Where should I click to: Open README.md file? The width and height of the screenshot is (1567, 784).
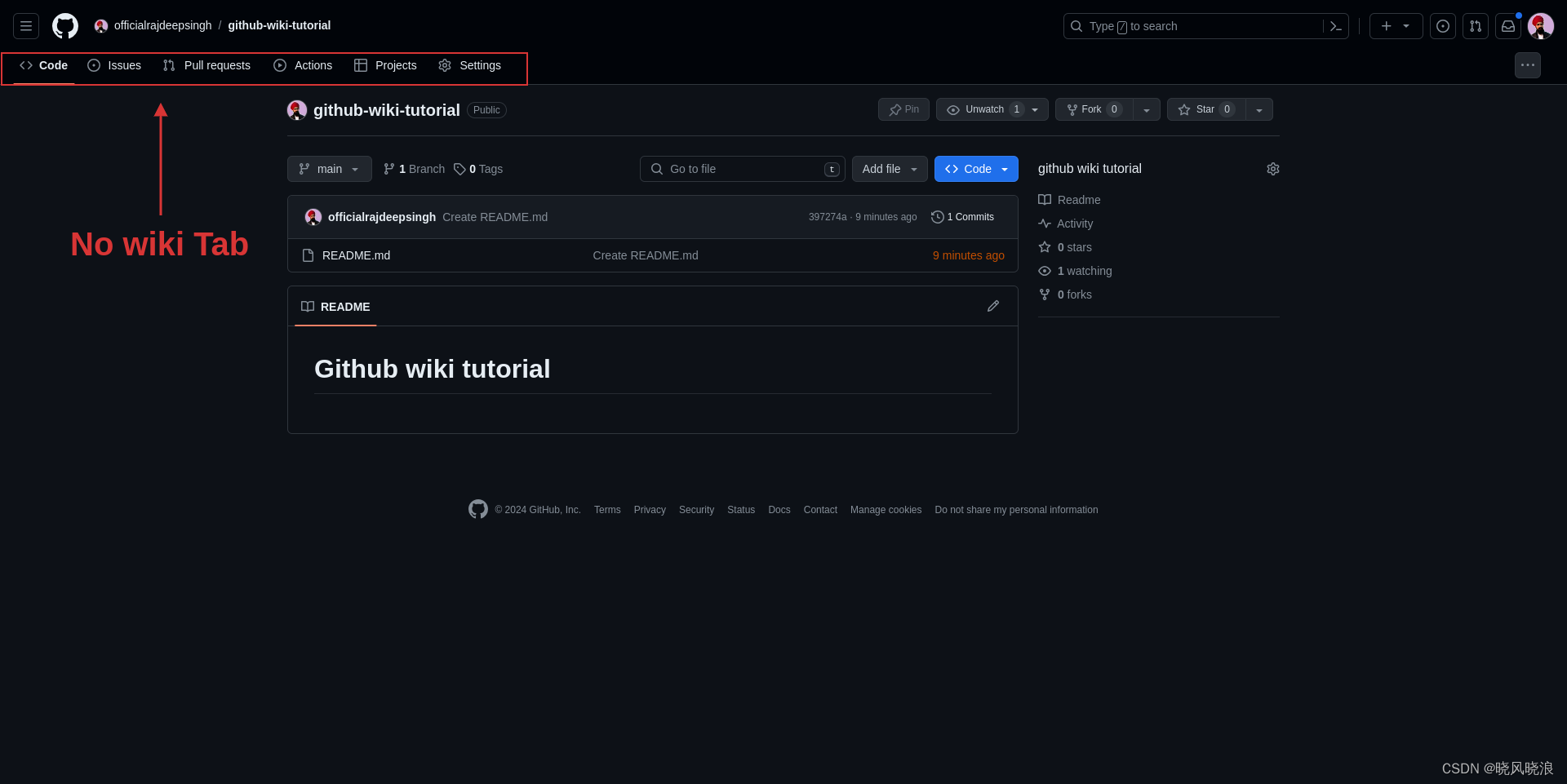tap(356, 255)
